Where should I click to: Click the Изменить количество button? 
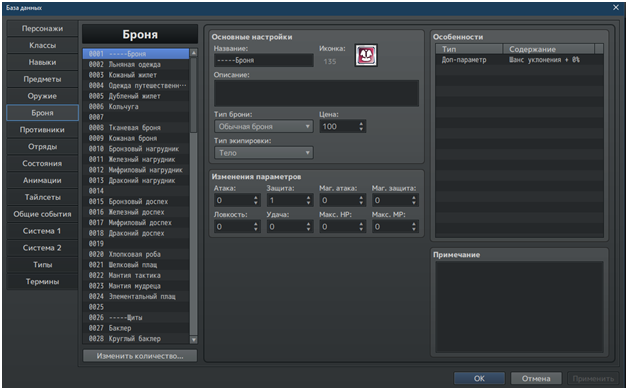[x=140, y=356]
